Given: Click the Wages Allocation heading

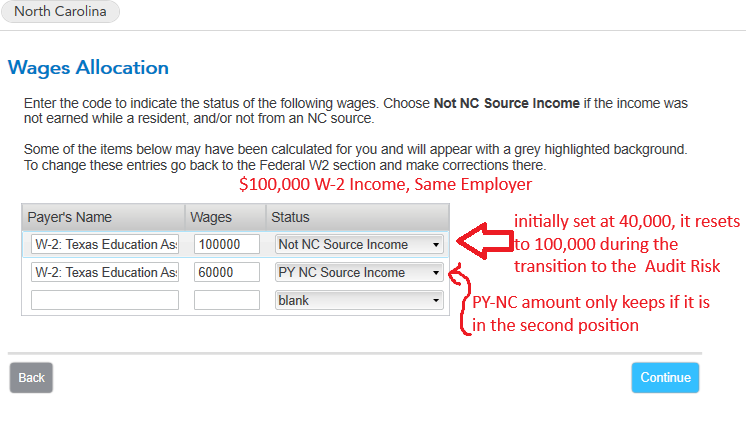Looking at the screenshot, I should coord(88,68).
